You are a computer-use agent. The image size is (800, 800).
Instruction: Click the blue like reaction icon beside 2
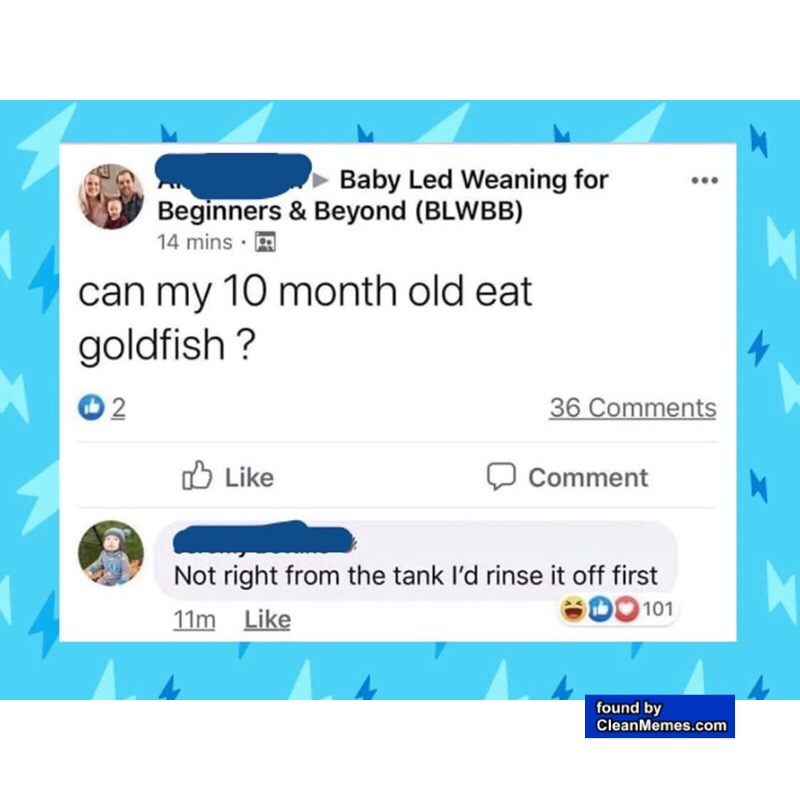coord(91,407)
